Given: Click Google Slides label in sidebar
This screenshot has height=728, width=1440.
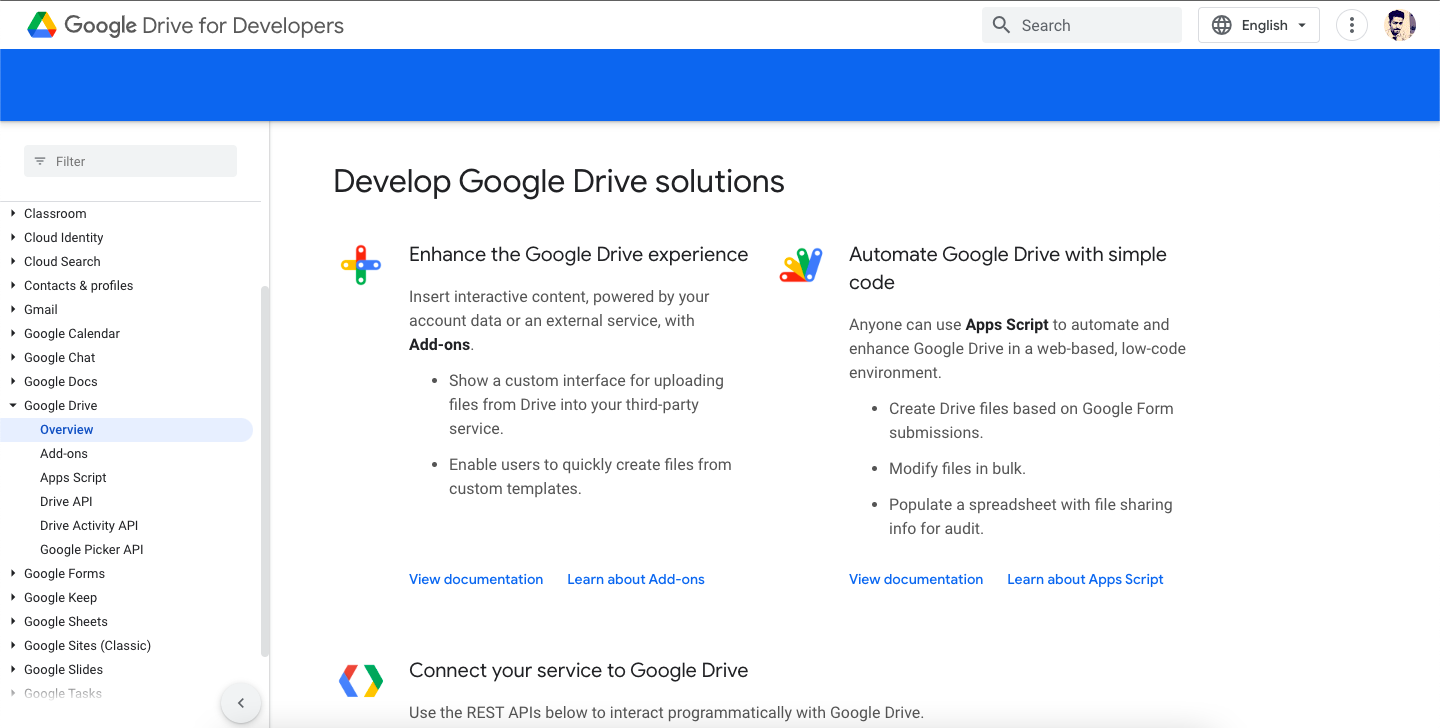Looking at the screenshot, I should (64, 669).
